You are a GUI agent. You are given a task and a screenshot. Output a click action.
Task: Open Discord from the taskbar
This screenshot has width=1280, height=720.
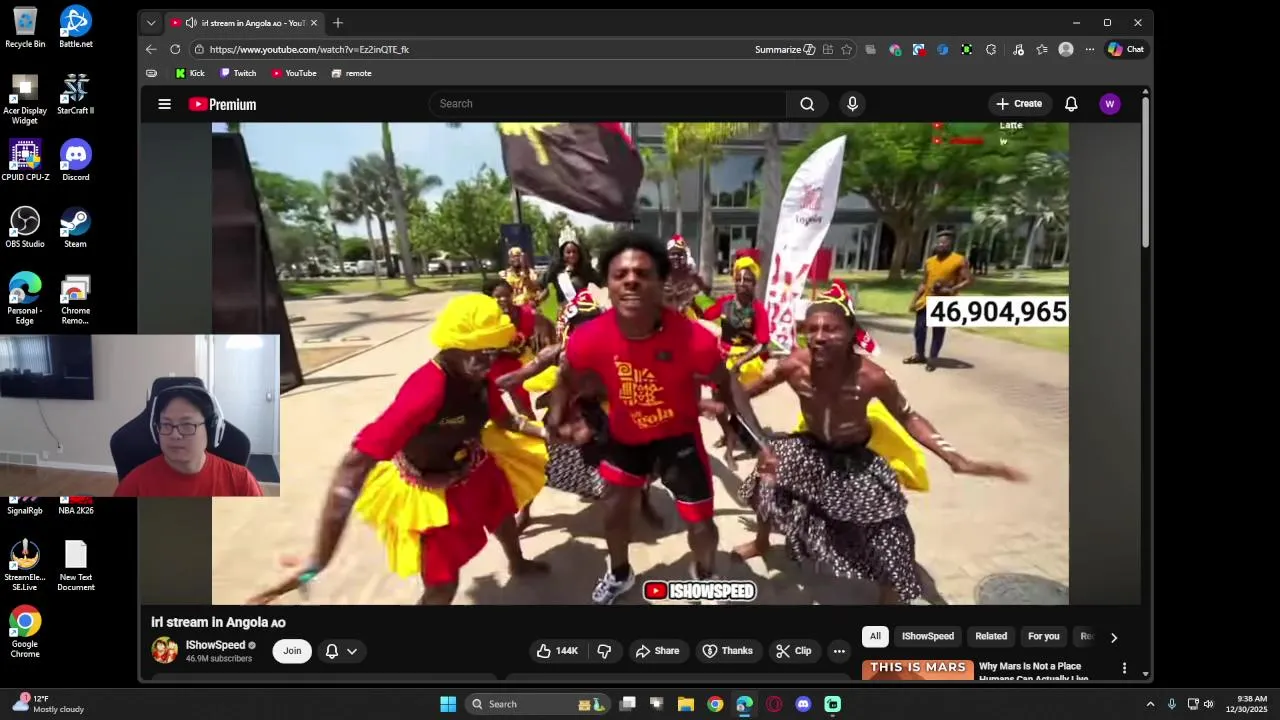pyautogui.click(x=803, y=704)
